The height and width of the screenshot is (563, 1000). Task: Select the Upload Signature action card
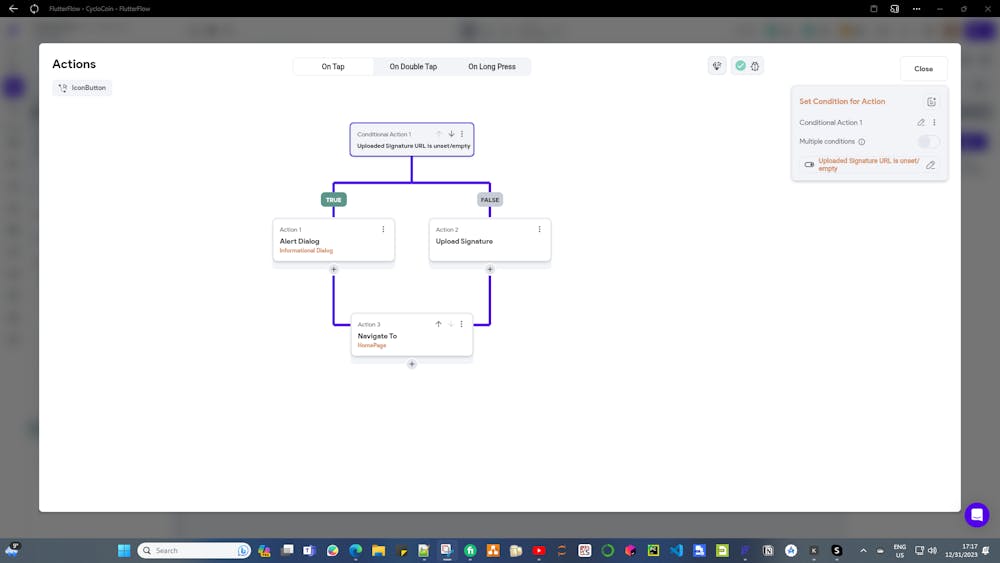(490, 240)
